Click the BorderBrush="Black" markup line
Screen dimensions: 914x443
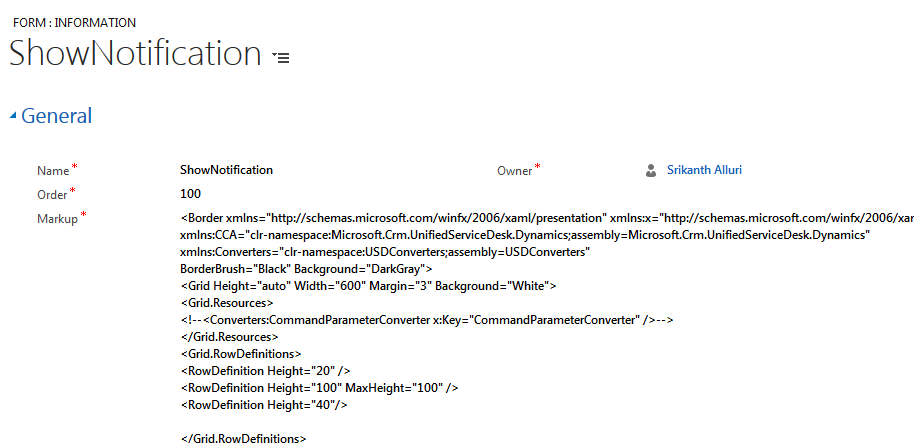[306, 269]
